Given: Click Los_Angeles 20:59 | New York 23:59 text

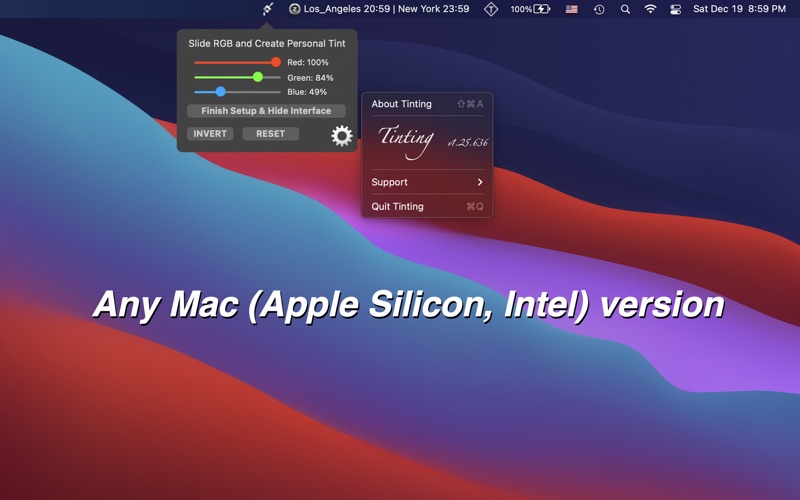Looking at the screenshot, I should pyautogui.click(x=386, y=9).
